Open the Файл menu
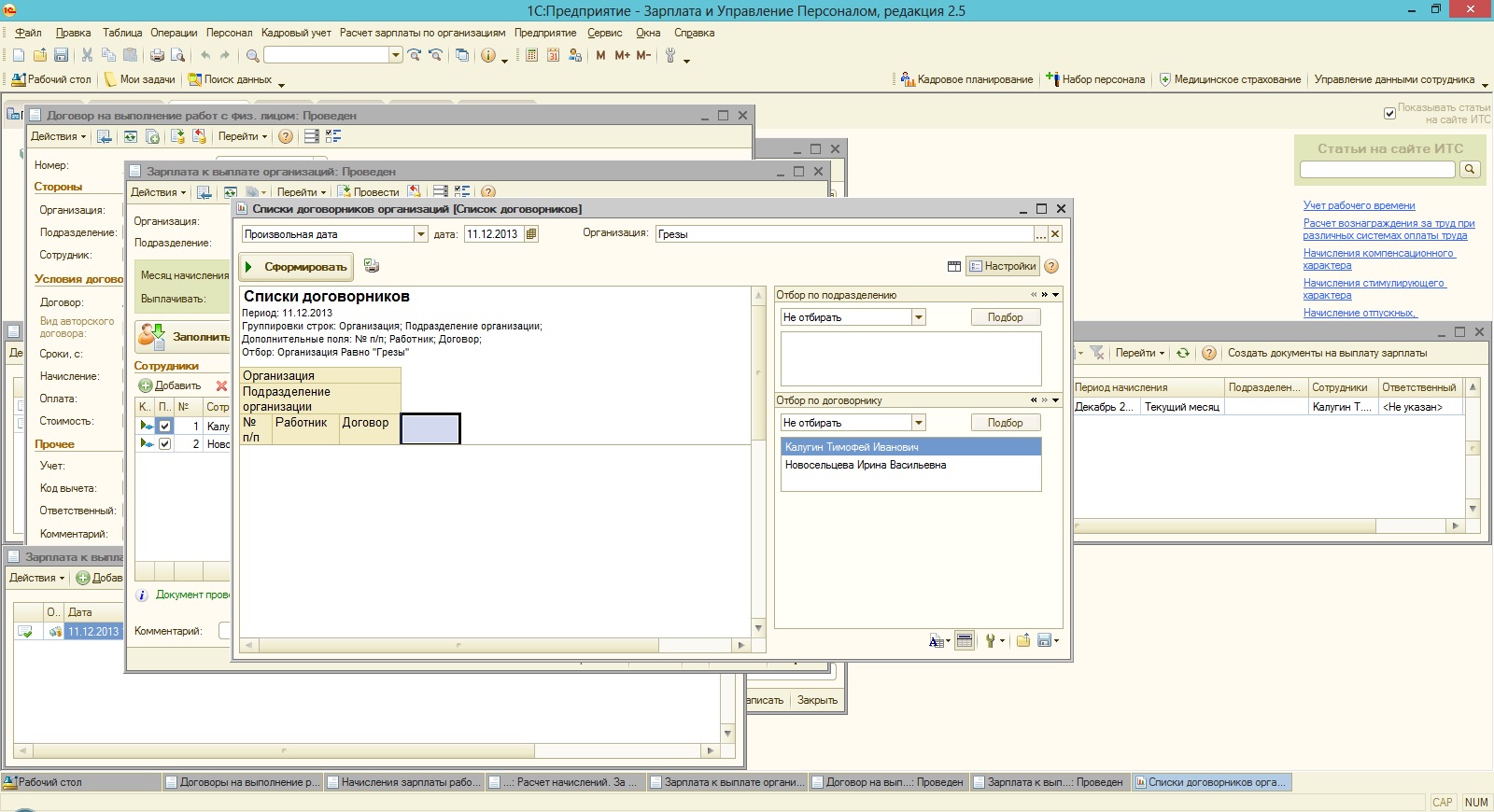The height and width of the screenshot is (812, 1494). tap(28, 33)
